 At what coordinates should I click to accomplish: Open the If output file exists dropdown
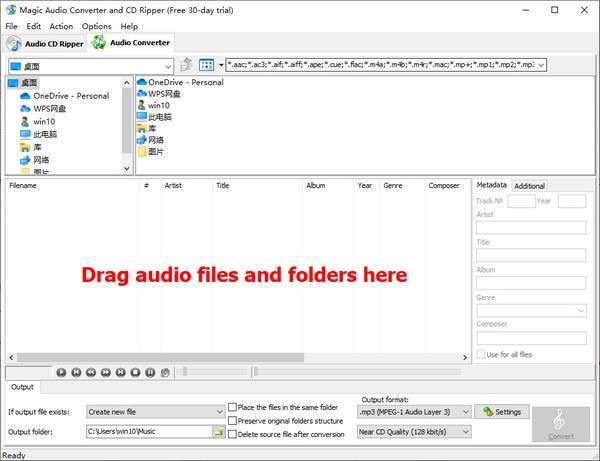tap(155, 411)
